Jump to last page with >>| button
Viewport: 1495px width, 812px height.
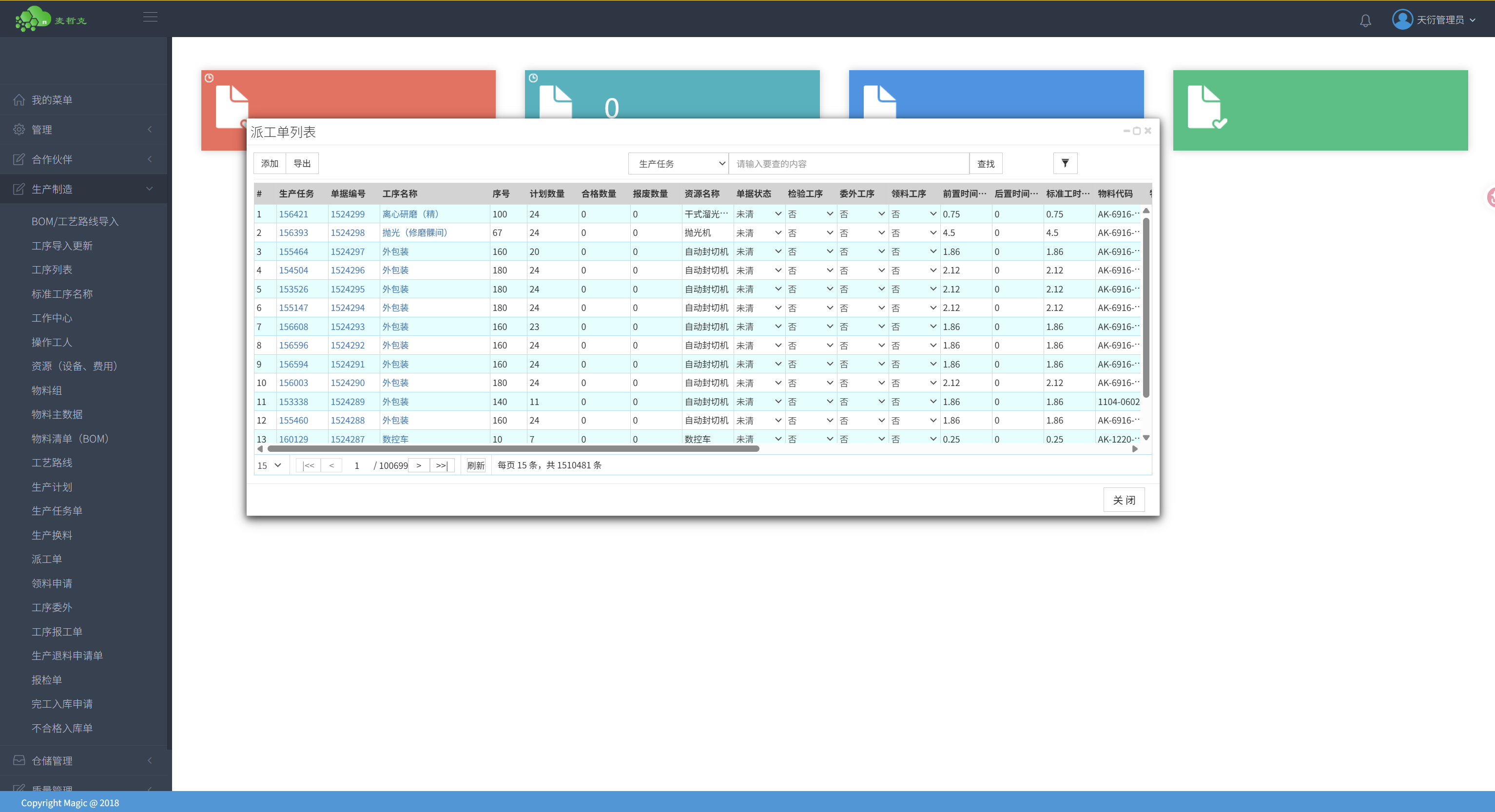(x=442, y=465)
